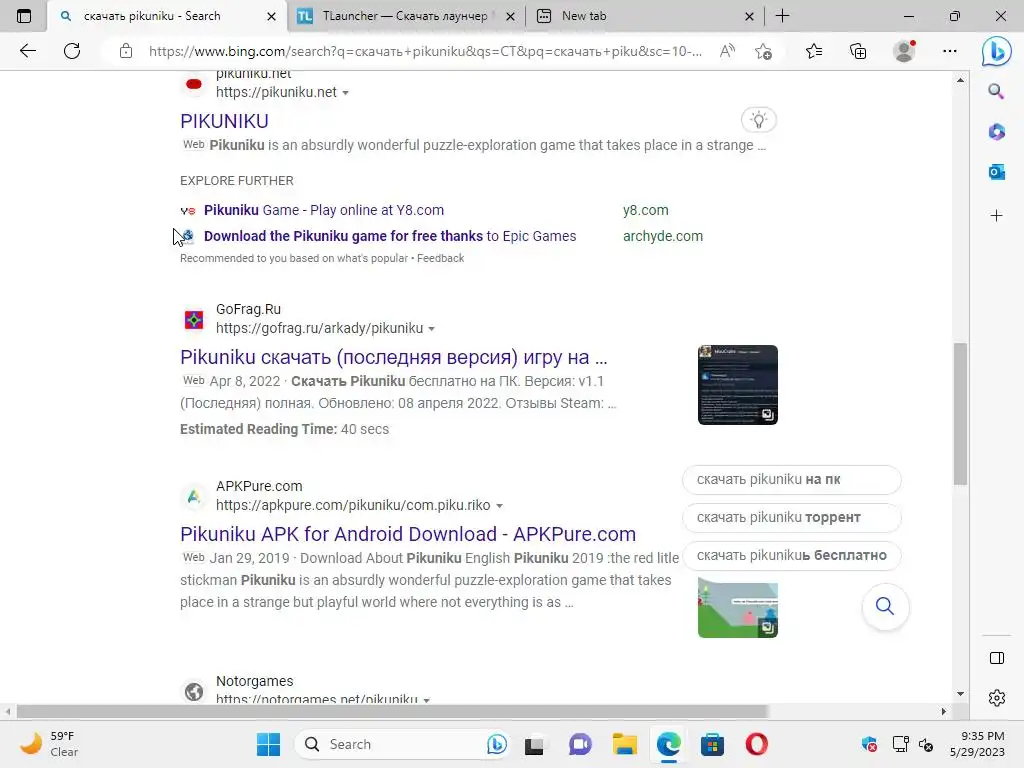Screen dimensions: 1024x768
Task: Click the floating search magnifier button
Action: (x=885, y=607)
